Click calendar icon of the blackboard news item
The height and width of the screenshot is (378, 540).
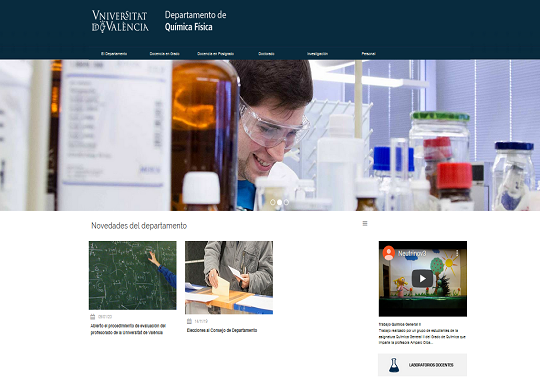tap(93, 317)
